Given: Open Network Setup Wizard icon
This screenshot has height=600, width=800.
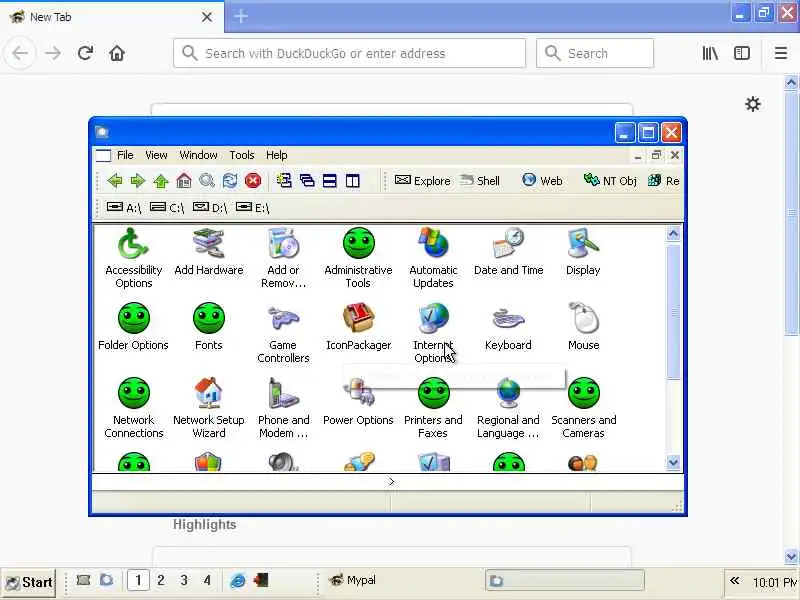Looking at the screenshot, I should click(x=209, y=408).
